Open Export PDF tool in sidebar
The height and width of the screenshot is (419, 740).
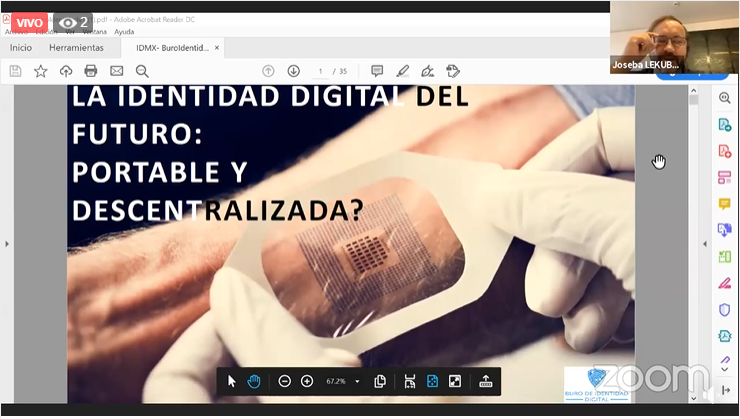pyautogui.click(x=724, y=125)
